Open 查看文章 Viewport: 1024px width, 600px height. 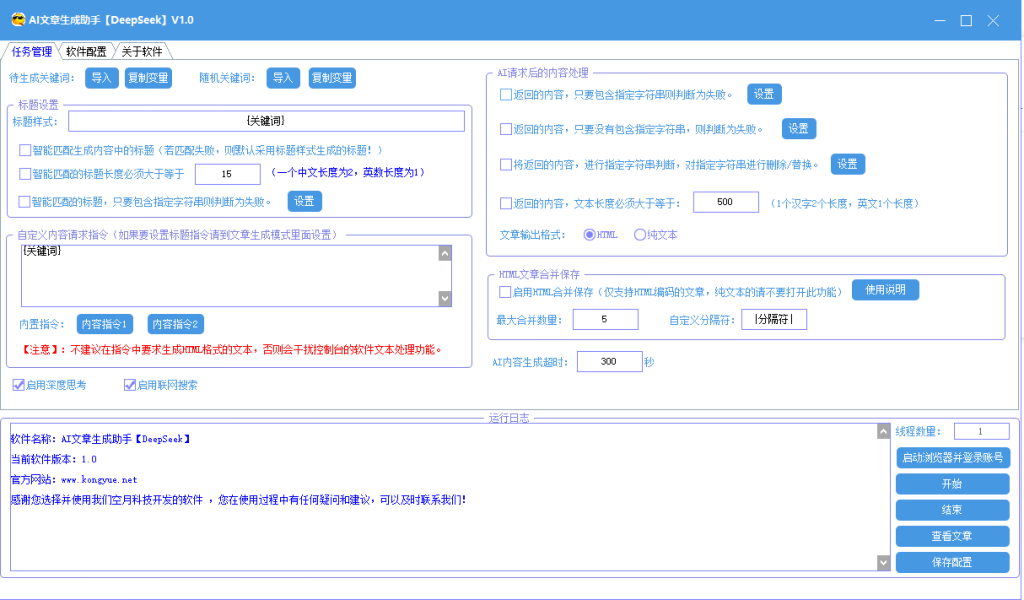(953, 536)
